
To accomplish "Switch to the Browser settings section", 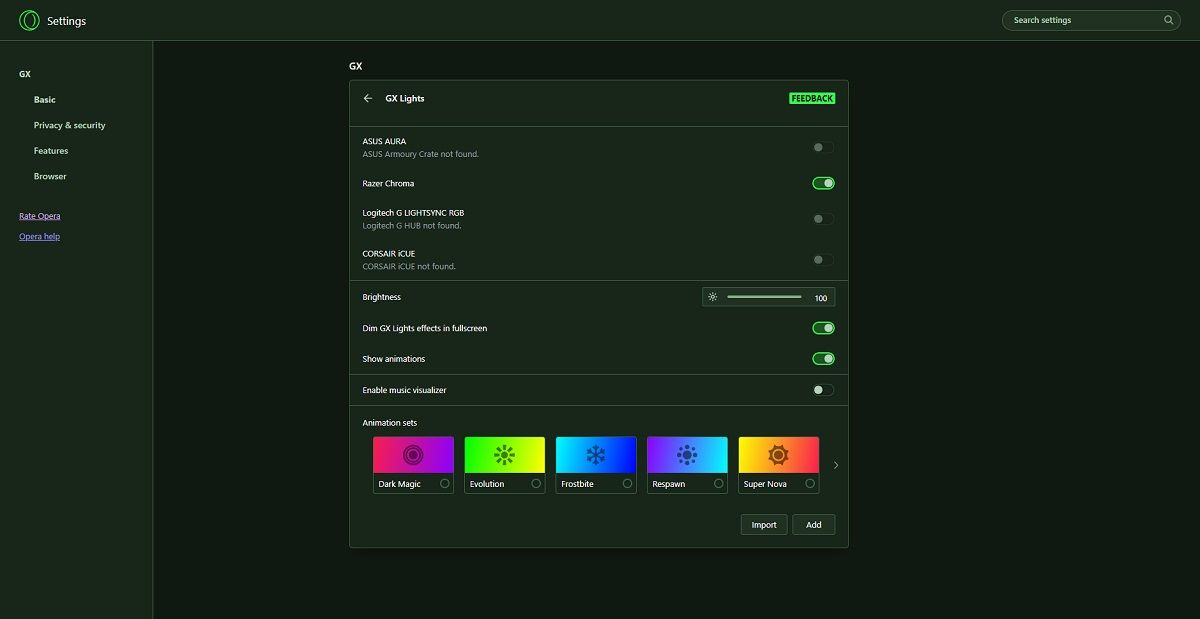I will pos(50,176).
